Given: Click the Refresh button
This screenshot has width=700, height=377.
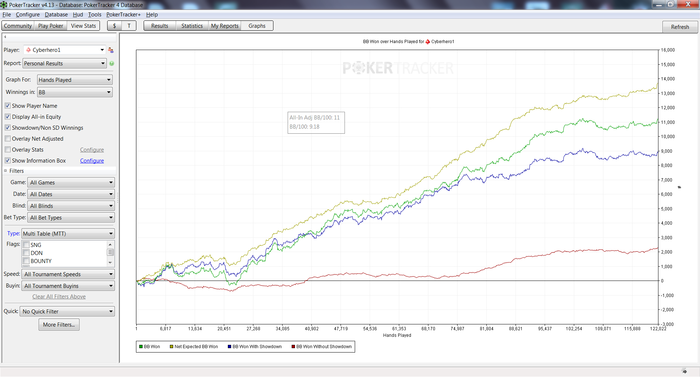Looking at the screenshot, I should 680,27.
